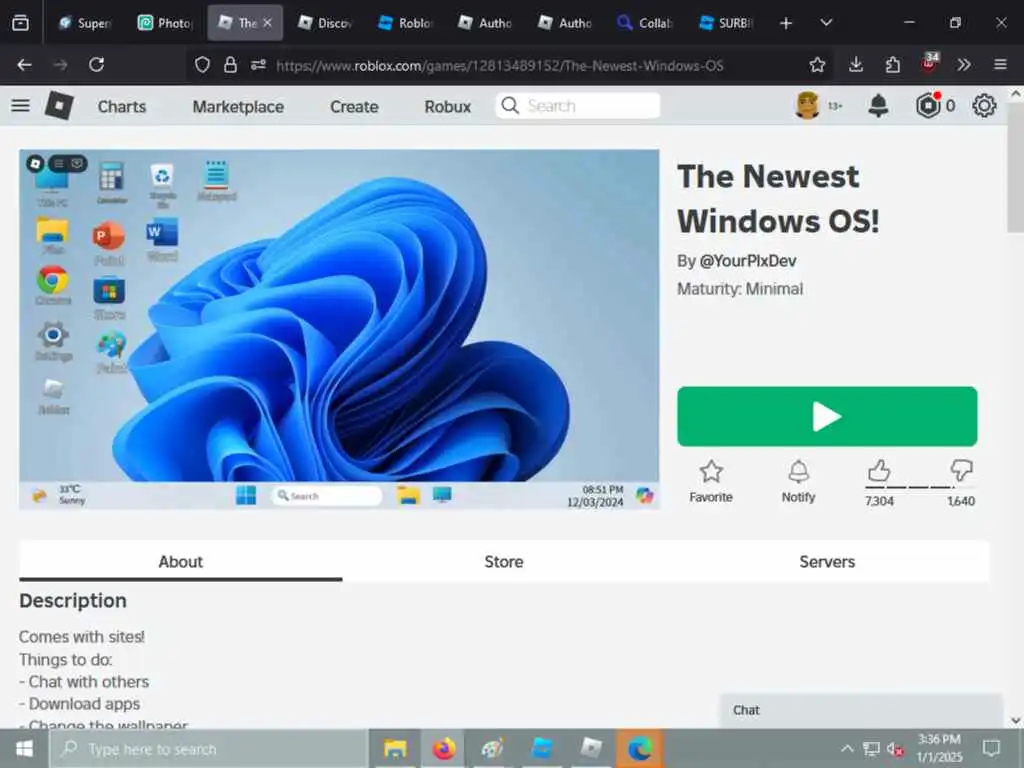Image resolution: width=1024 pixels, height=768 pixels.
Task: Switch to the Photo browser tab
Action: click(165, 23)
